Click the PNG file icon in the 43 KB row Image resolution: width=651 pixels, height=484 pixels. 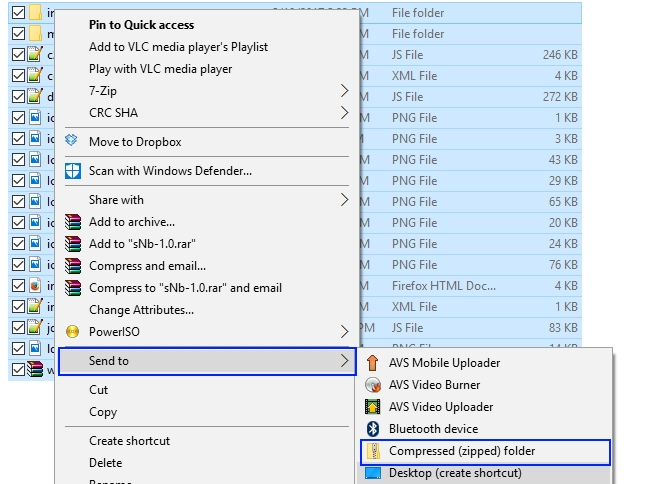click(x=35, y=159)
